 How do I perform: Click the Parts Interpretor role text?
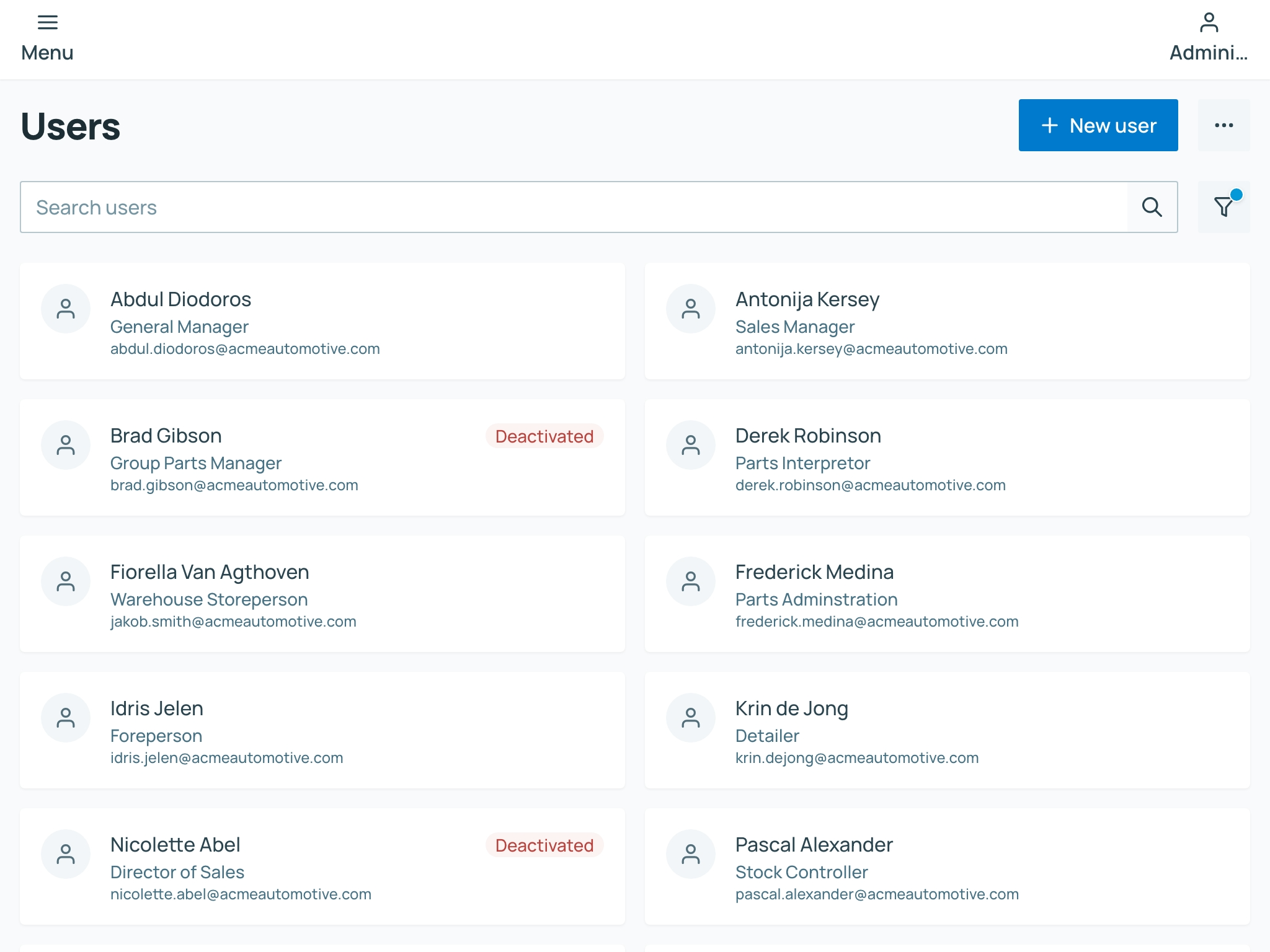coord(803,463)
